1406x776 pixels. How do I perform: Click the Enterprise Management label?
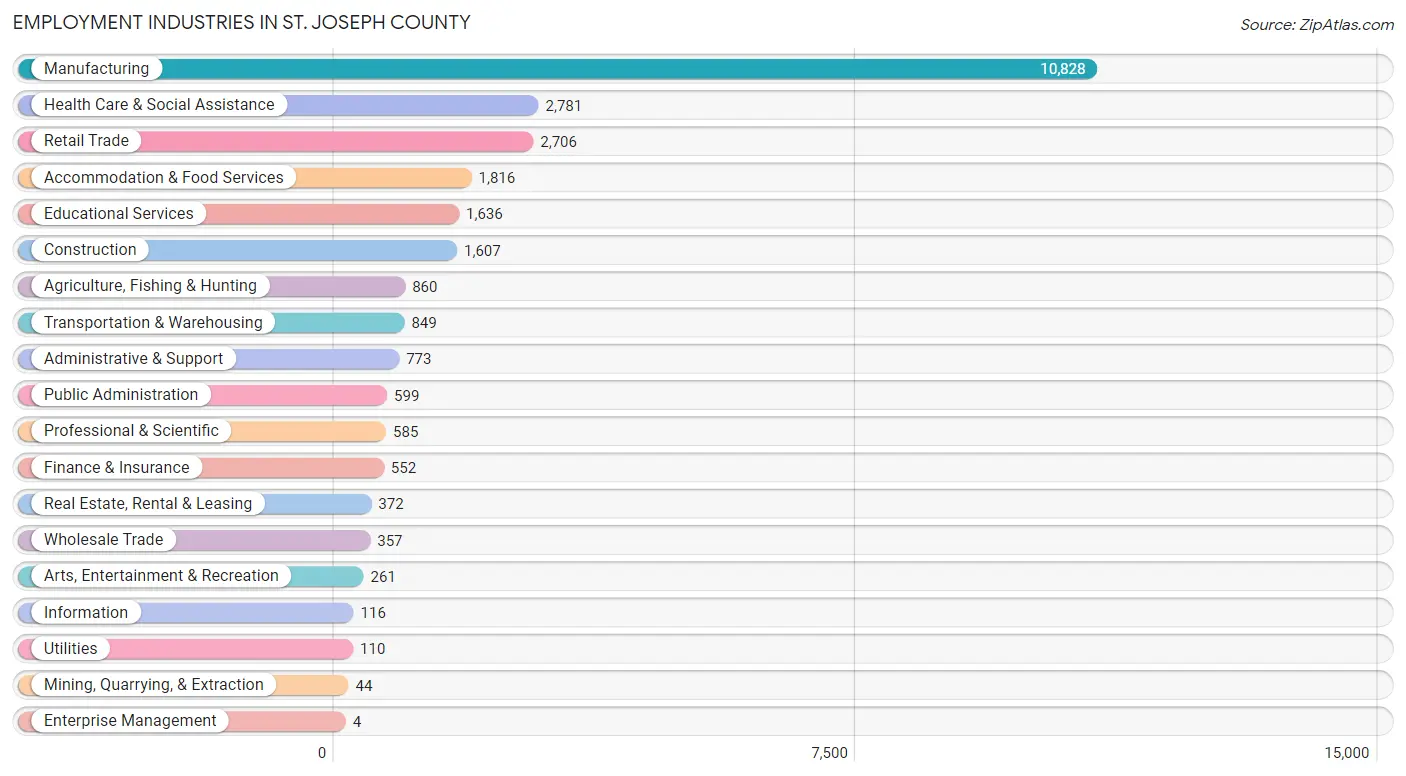(x=130, y=721)
